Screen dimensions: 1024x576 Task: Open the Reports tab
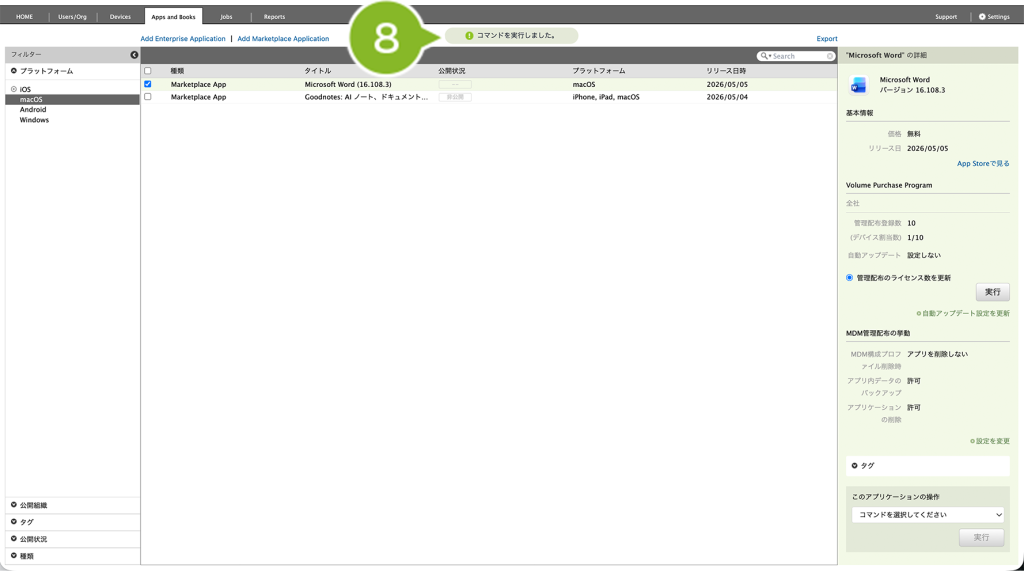pyautogui.click(x=274, y=16)
